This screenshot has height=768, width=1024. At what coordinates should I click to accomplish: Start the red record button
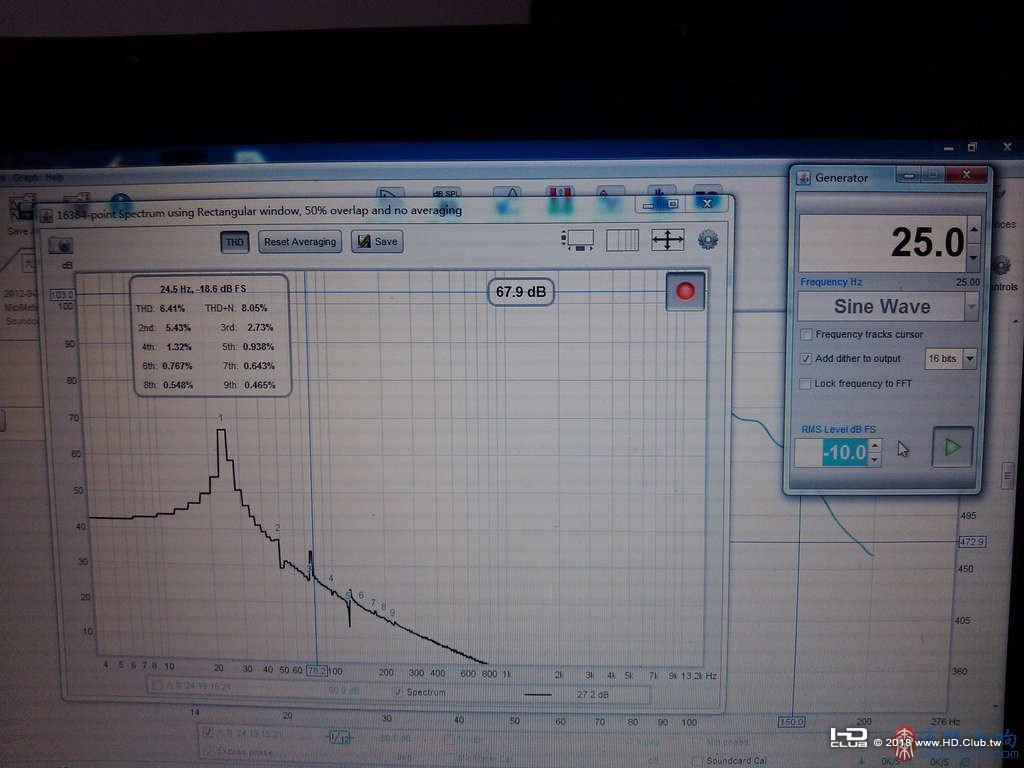pos(685,291)
